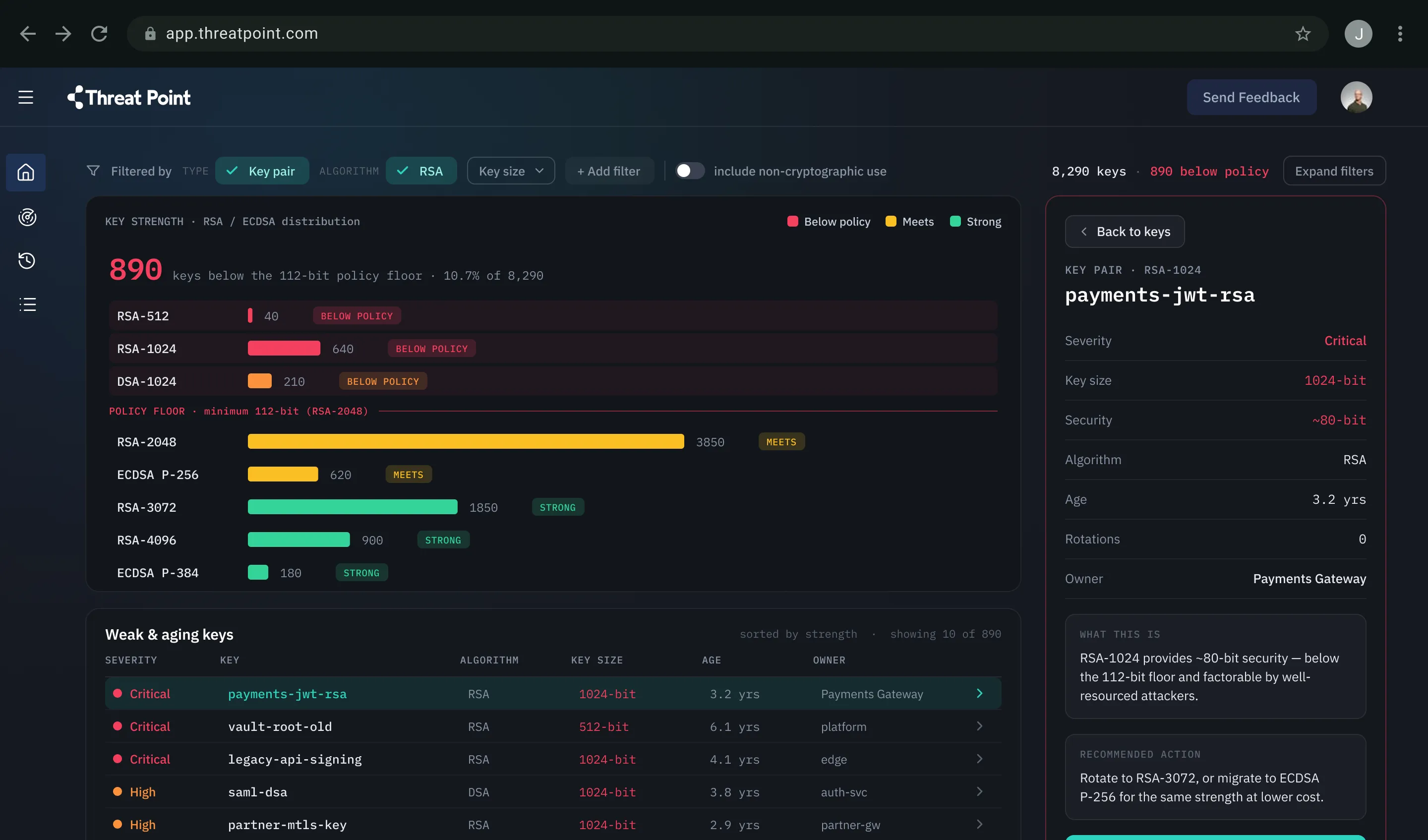The height and width of the screenshot is (840, 1428).
Task: Click the Below policy legend swatch
Action: pos(792,221)
